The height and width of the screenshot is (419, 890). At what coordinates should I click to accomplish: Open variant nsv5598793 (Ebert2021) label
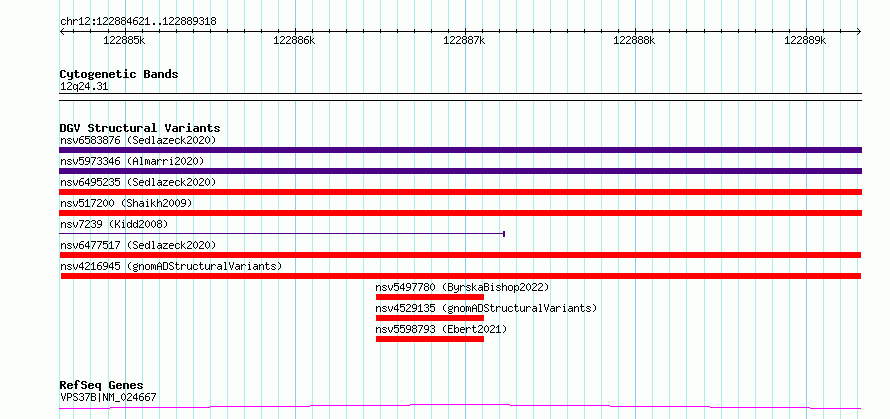[441, 329]
